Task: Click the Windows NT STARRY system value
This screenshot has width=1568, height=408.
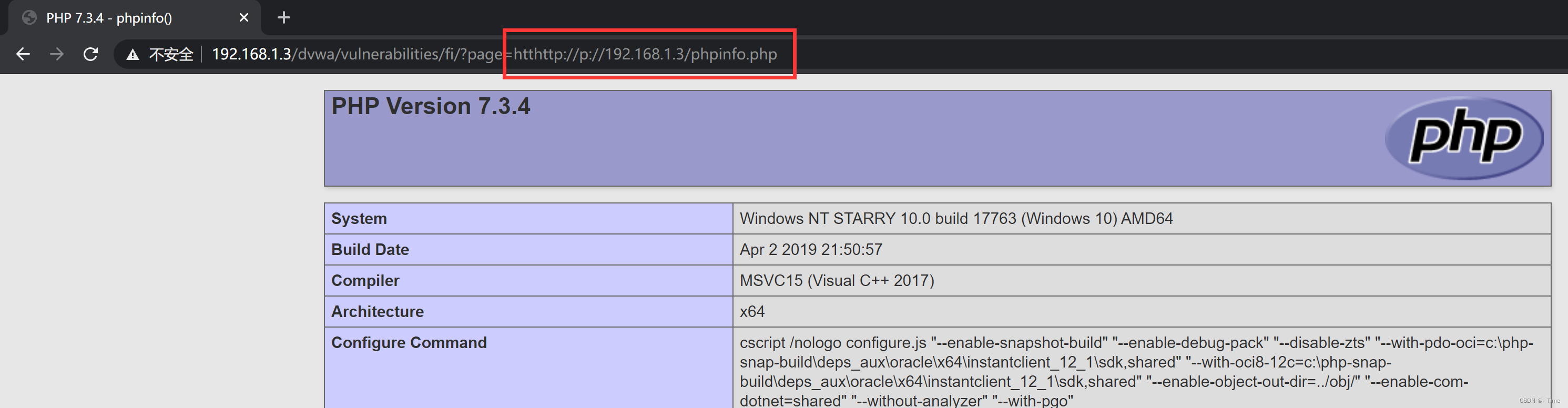Action: pyautogui.click(x=956, y=219)
